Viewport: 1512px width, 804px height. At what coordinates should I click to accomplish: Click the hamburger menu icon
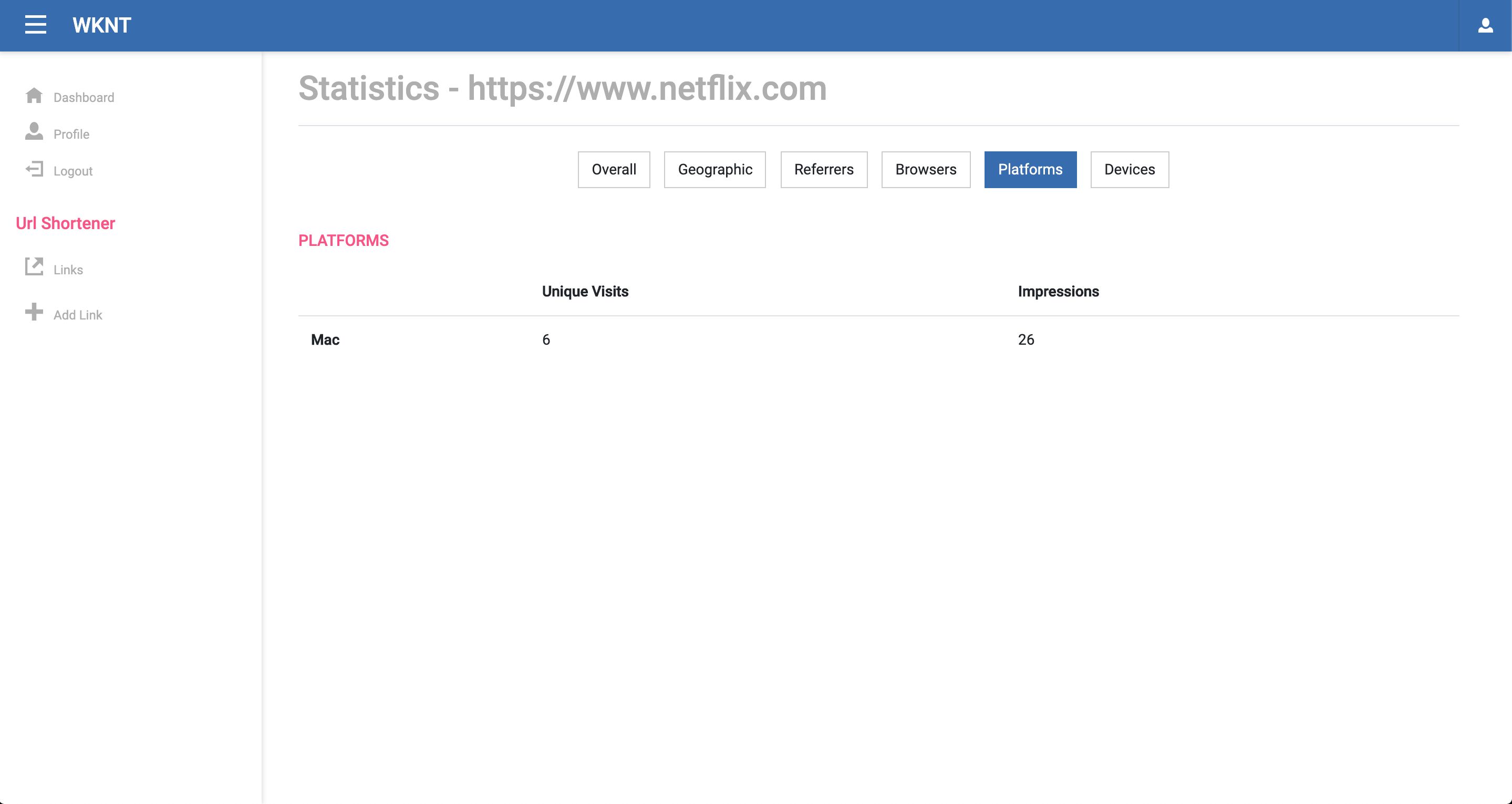pyautogui.click(x=35, y=25)
